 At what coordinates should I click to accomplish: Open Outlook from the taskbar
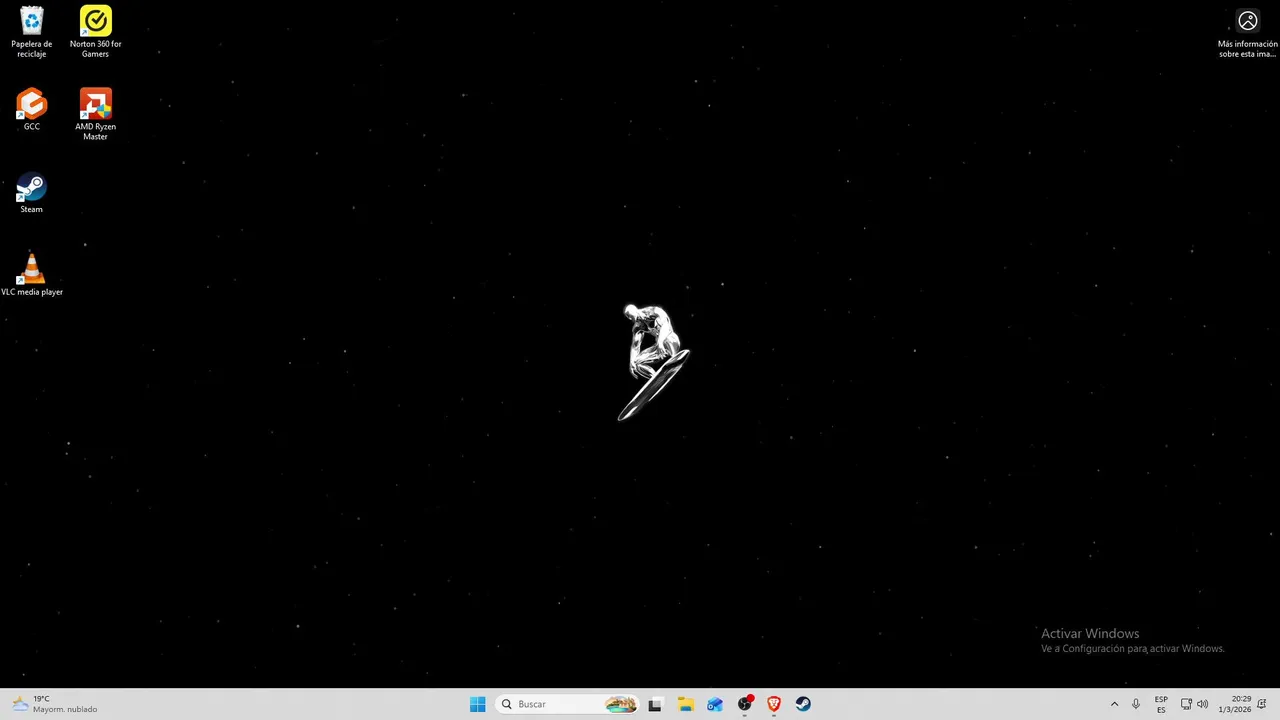click(x=714, y=704)
